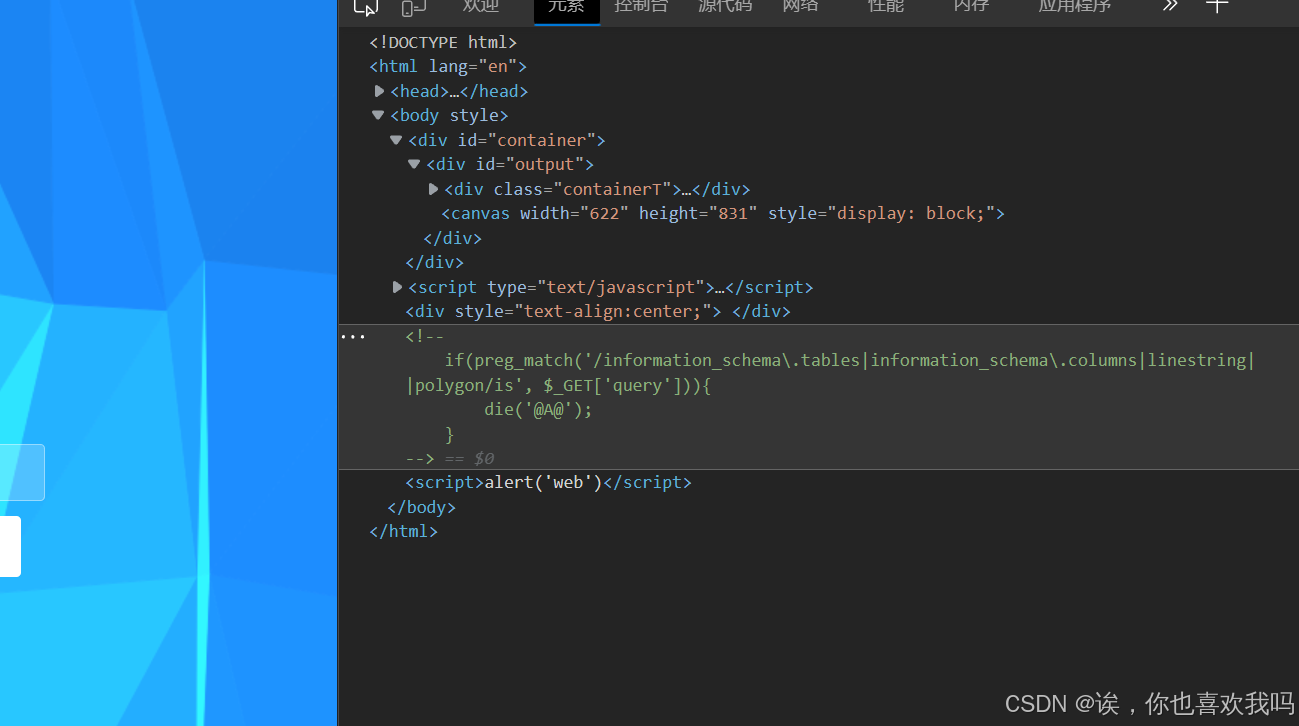
Task: Expand the script type="text/javascript" node
Action: (397, 287)
